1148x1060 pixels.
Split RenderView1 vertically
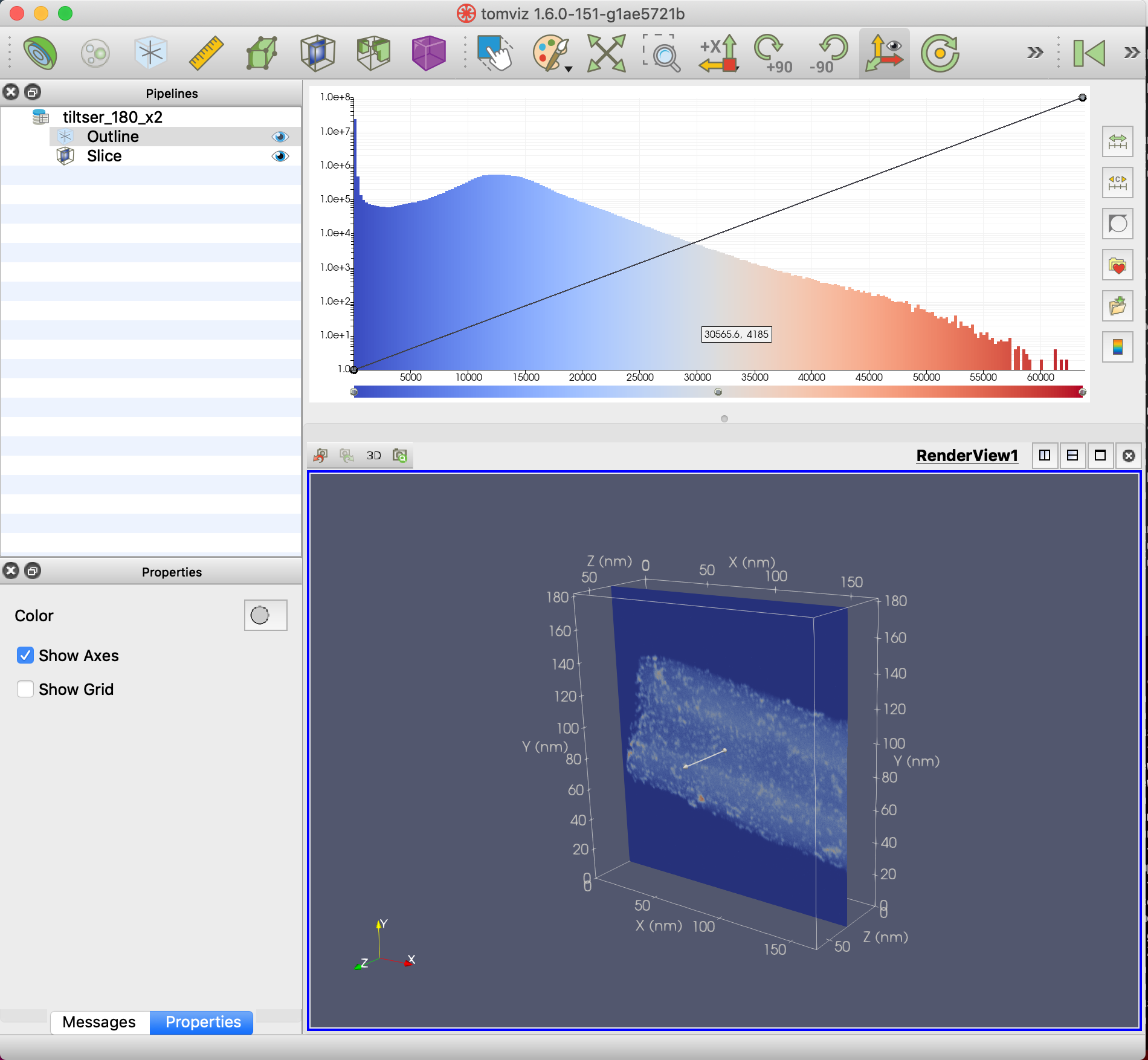(1072, 456)
